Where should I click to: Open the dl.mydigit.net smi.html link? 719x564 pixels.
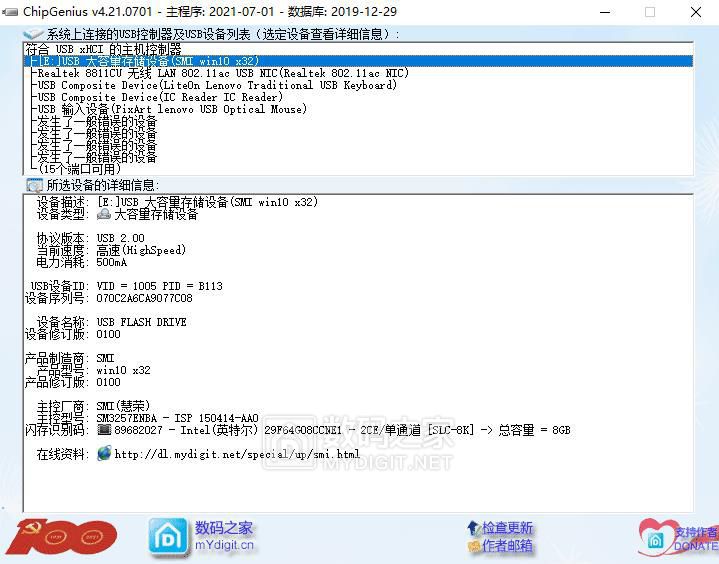tap(237, 454)
